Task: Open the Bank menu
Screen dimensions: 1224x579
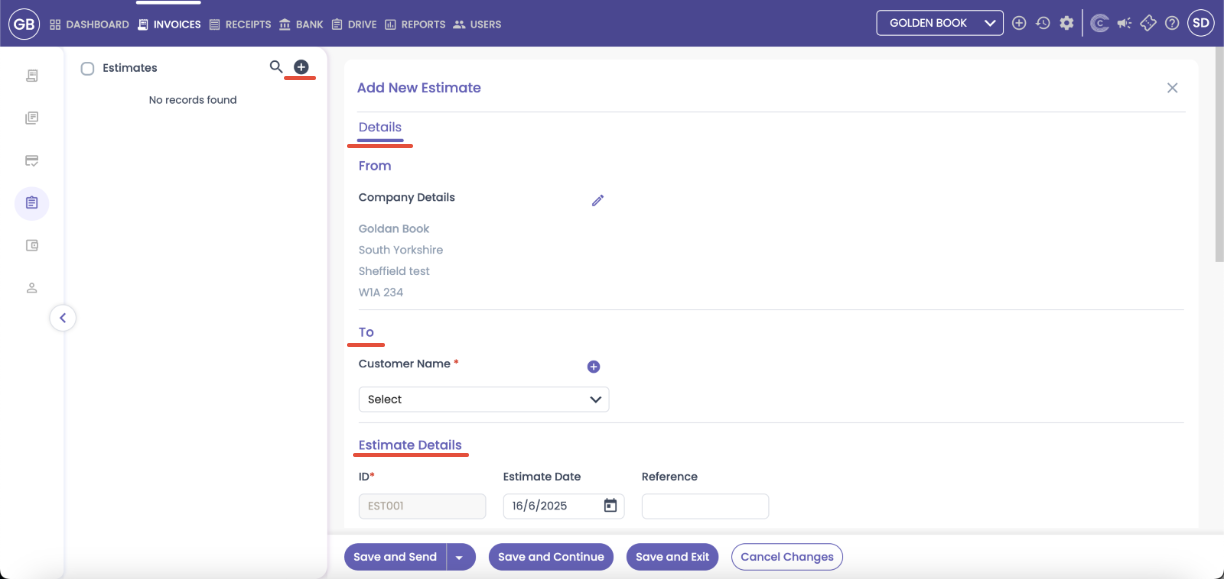Action: [301, 24]
